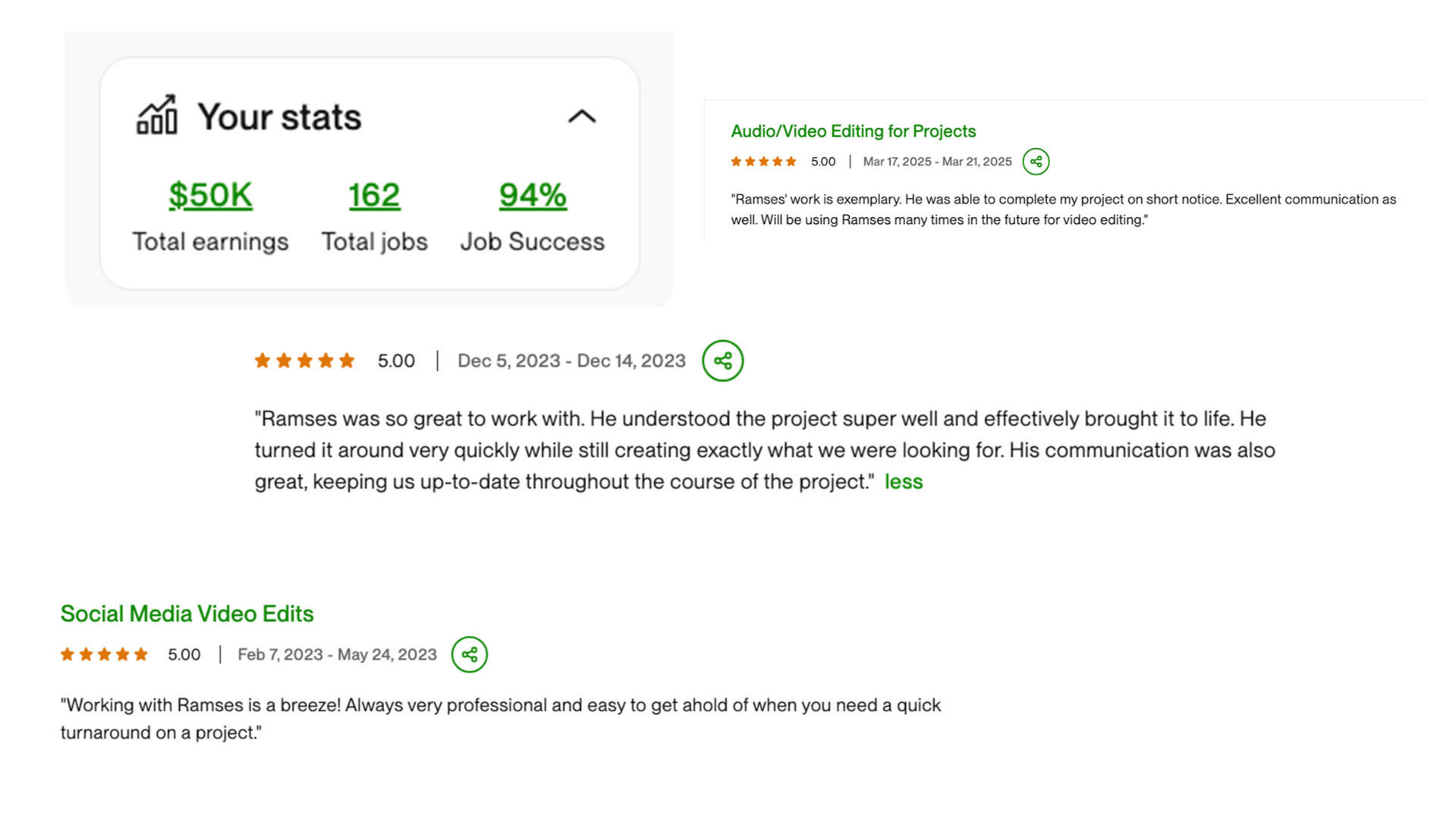The width and height of the screenshot is (1456, 819).
Task: Click the "Total earnings" label
Action: (210, 241)
